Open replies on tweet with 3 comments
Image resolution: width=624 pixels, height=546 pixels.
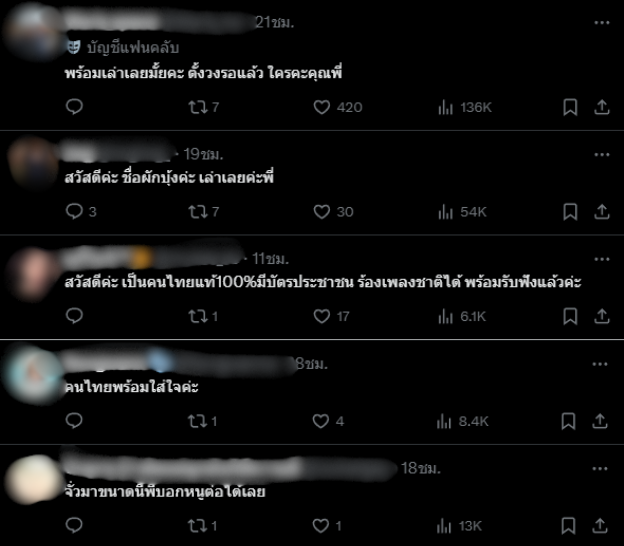[81, 212]
